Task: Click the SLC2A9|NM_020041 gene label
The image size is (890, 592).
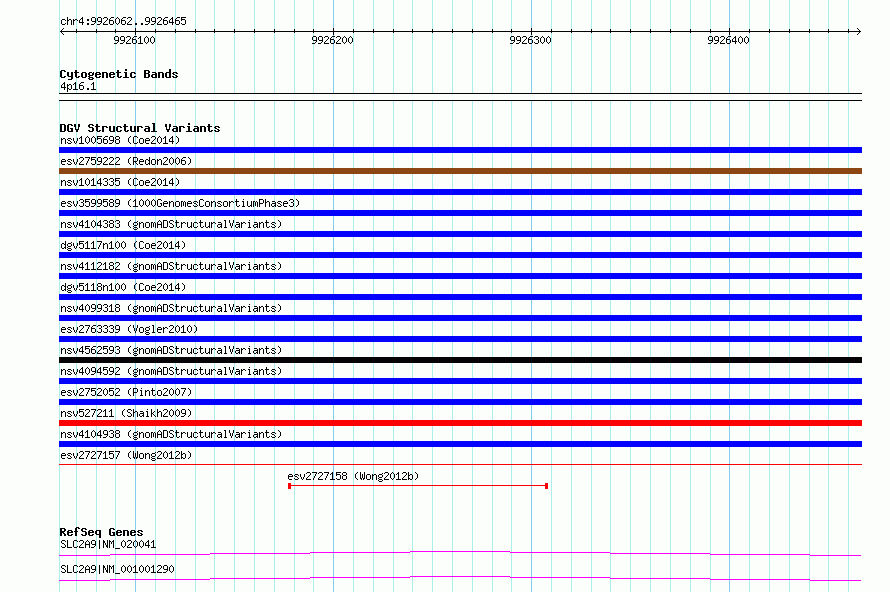Action: coord(108,544)
